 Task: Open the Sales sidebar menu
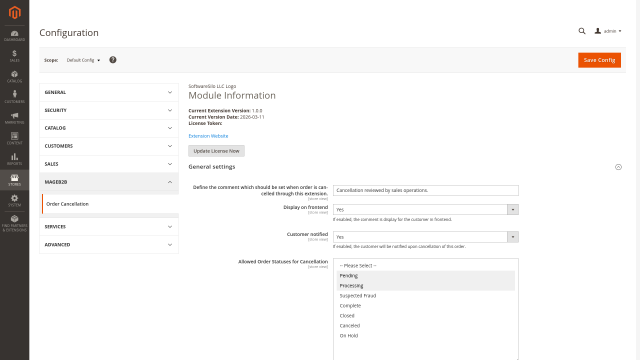point(15,56)
